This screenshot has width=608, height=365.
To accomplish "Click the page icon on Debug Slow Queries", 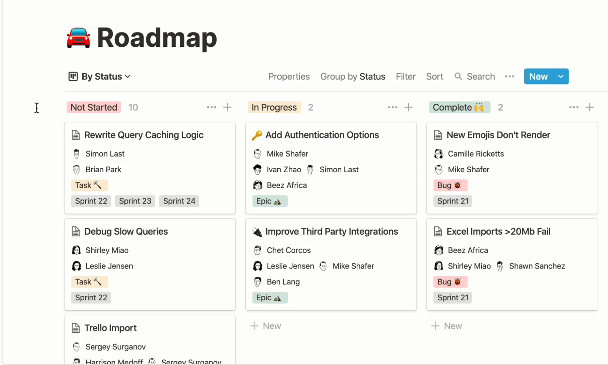I will 76,232.
